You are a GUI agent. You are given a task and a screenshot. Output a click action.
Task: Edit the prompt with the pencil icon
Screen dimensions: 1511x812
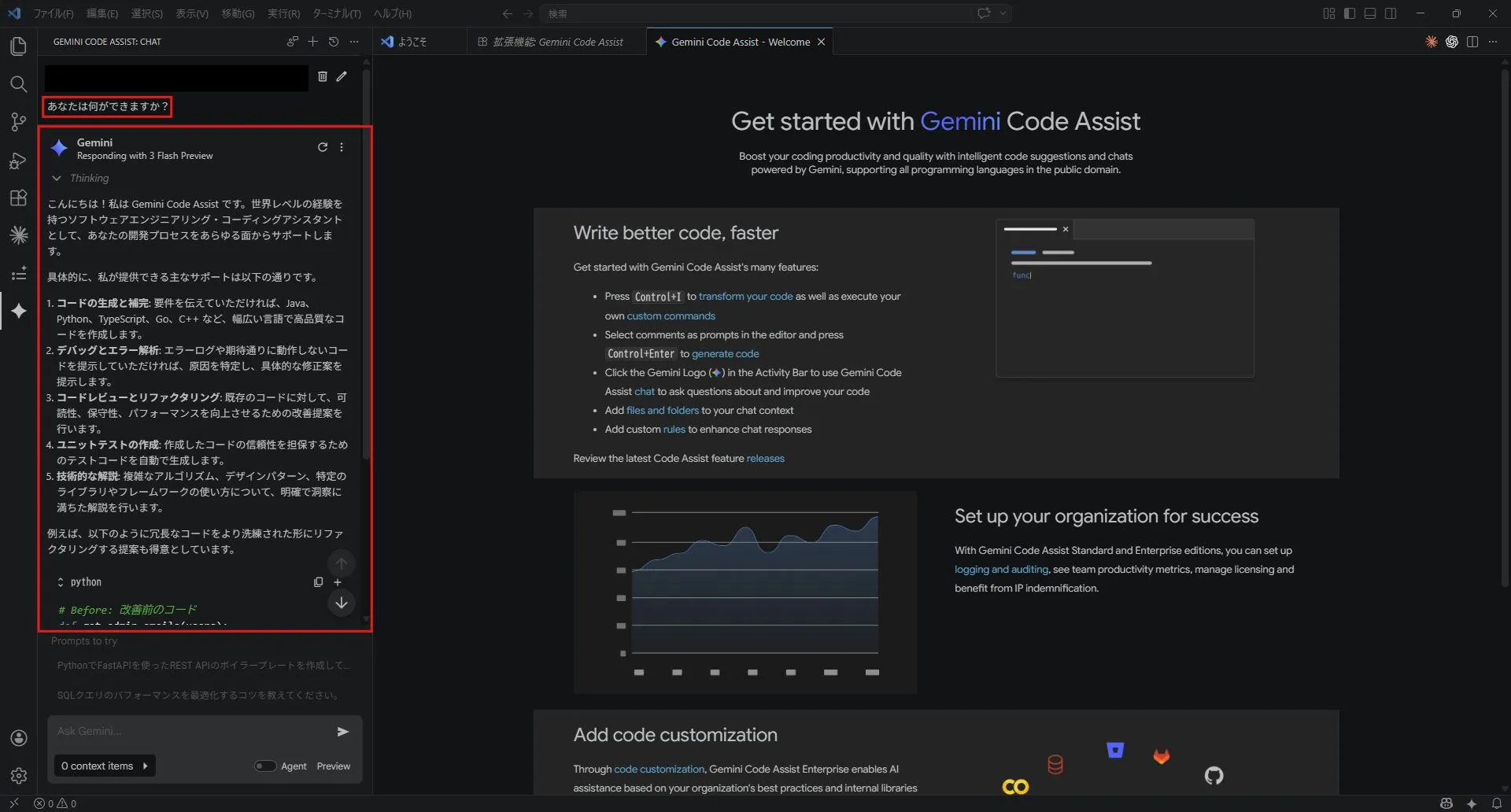(342, 76)
